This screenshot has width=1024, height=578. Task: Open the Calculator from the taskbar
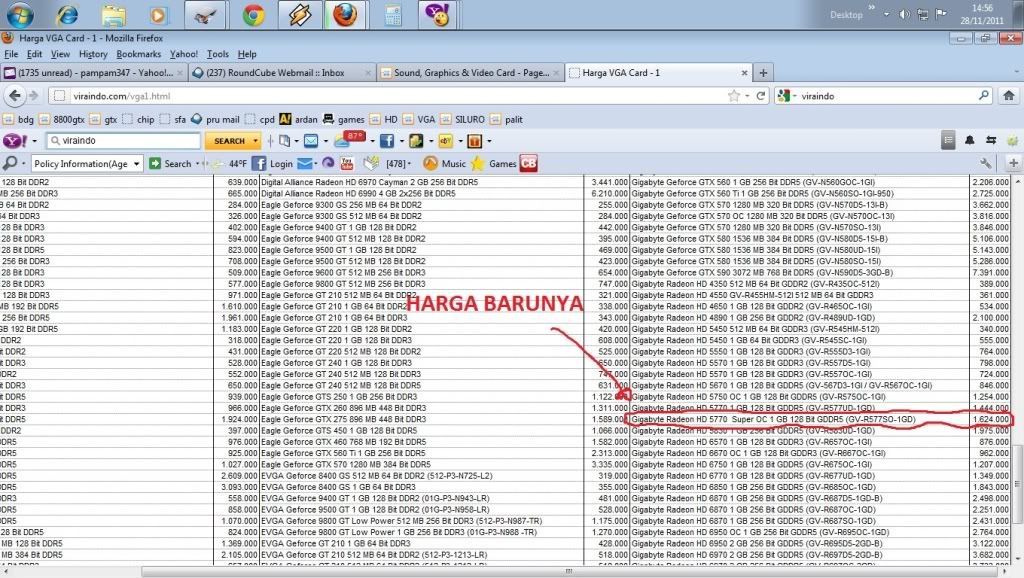[392, 15]
